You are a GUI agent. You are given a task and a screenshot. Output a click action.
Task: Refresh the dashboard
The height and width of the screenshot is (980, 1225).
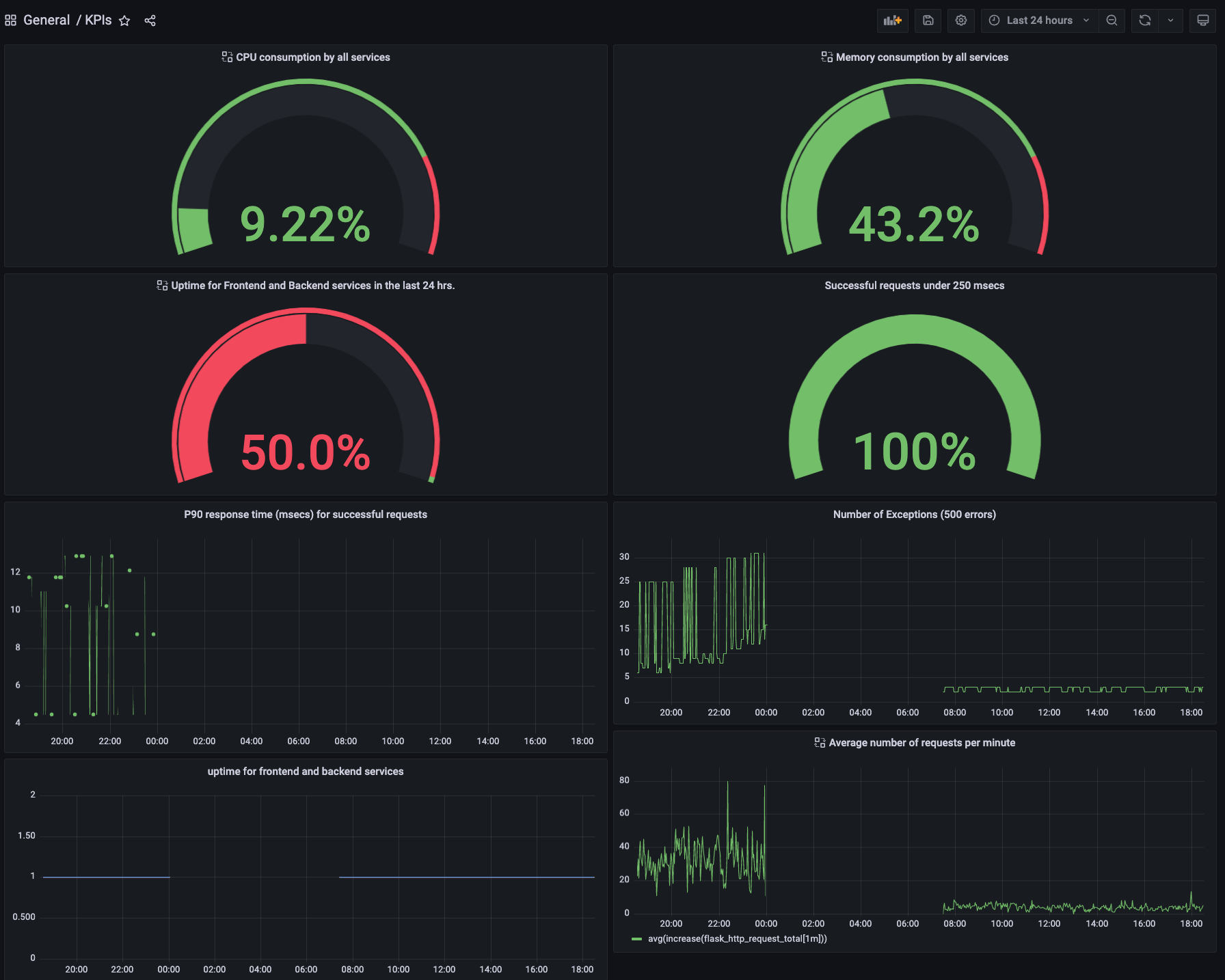[x=1145, y=21]
